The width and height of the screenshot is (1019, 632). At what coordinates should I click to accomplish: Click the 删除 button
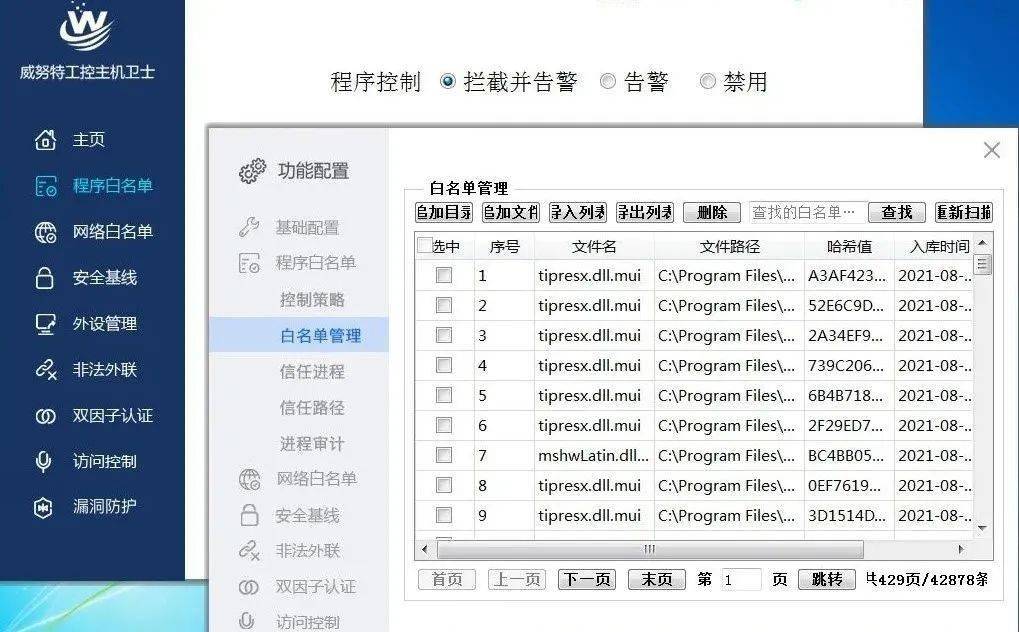click(712, 213)
